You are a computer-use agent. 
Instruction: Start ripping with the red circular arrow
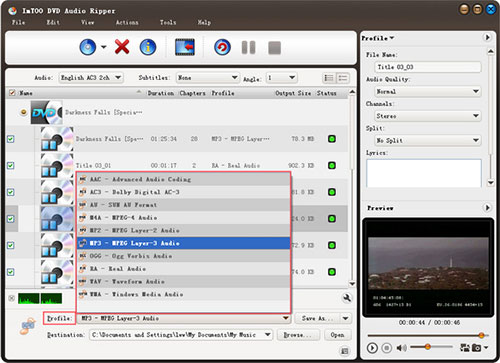(x=222, y=47)
